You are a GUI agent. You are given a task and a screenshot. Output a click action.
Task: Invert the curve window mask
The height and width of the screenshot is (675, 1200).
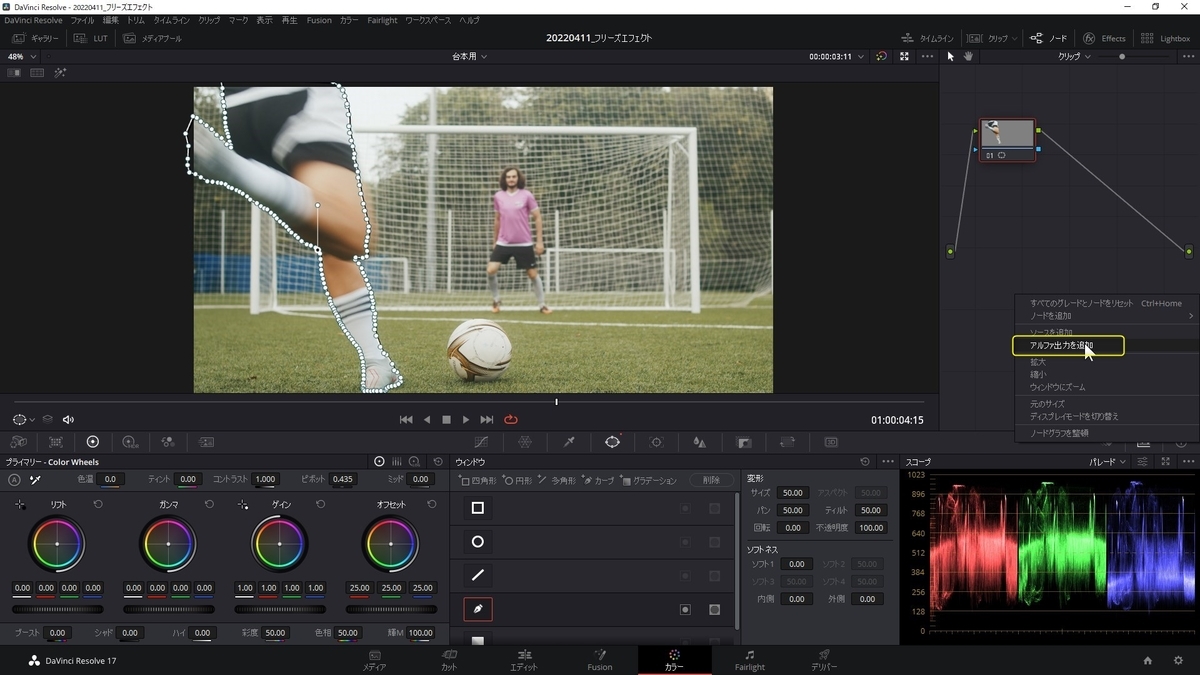pyautogui.click(x=685, y=609)
